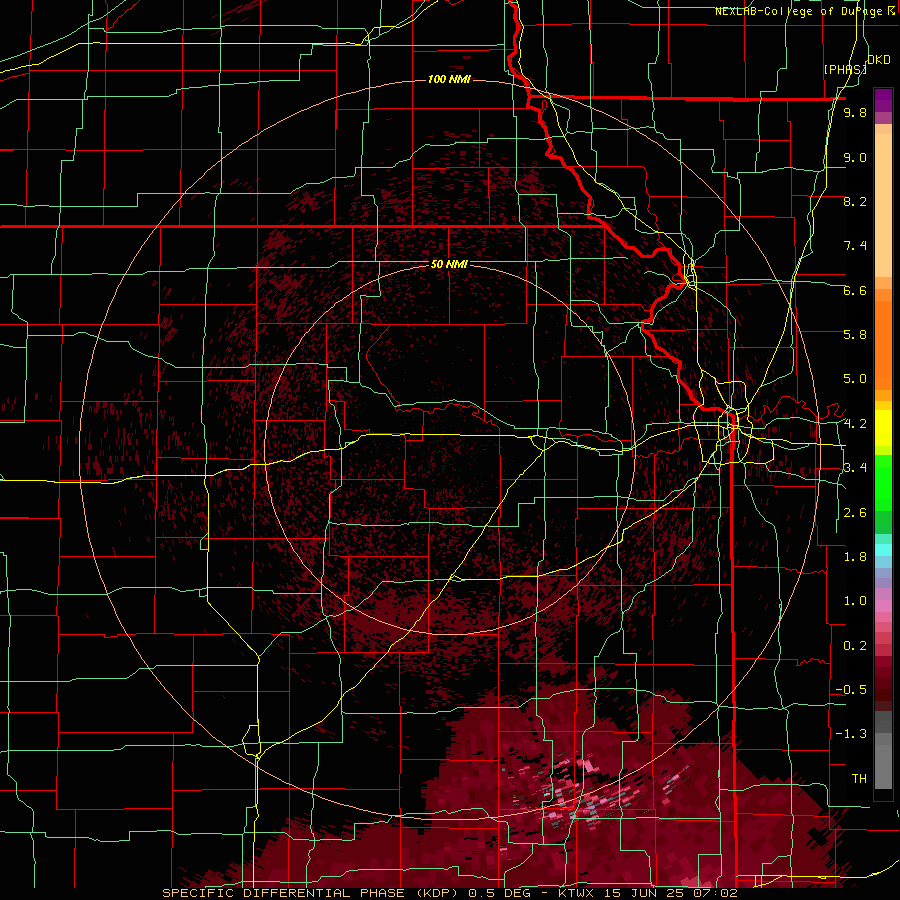Click the orange segment of the color bar
The width and height of the screenshot is (900, 900).
pos(883,344)
